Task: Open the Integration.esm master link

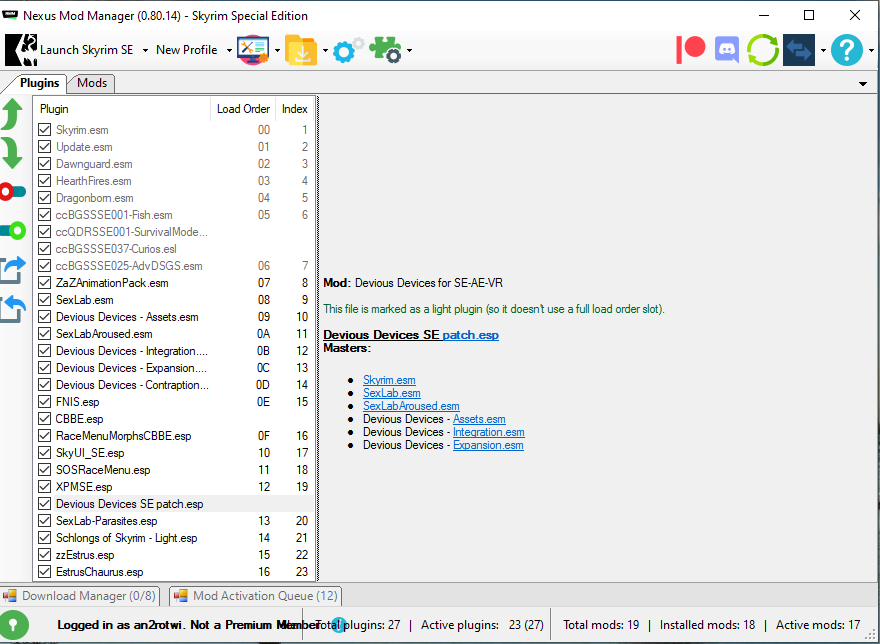Action: point(488,432)
